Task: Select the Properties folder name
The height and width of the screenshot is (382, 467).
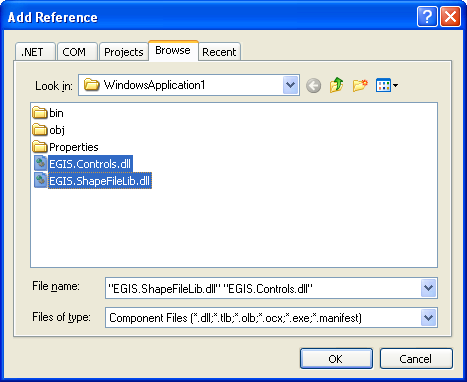Action: [74, 147]
